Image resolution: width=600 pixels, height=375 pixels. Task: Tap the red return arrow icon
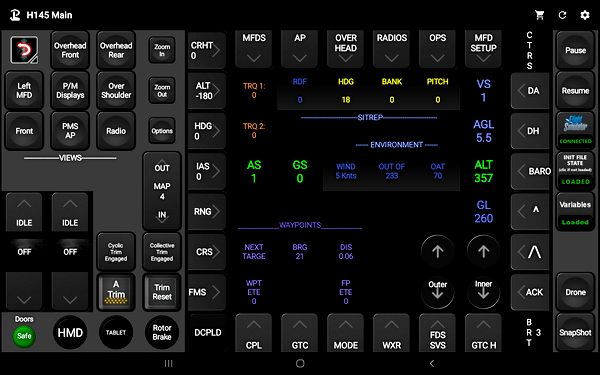[24, 50]
